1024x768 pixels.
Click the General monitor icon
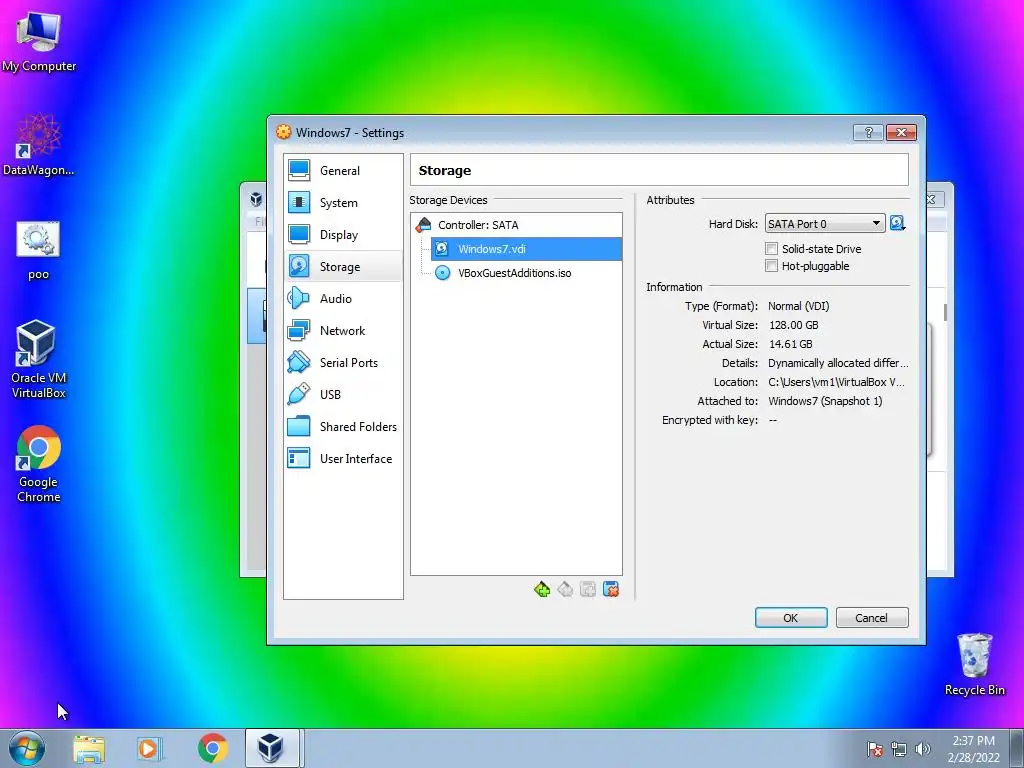(x=299, y=170)
